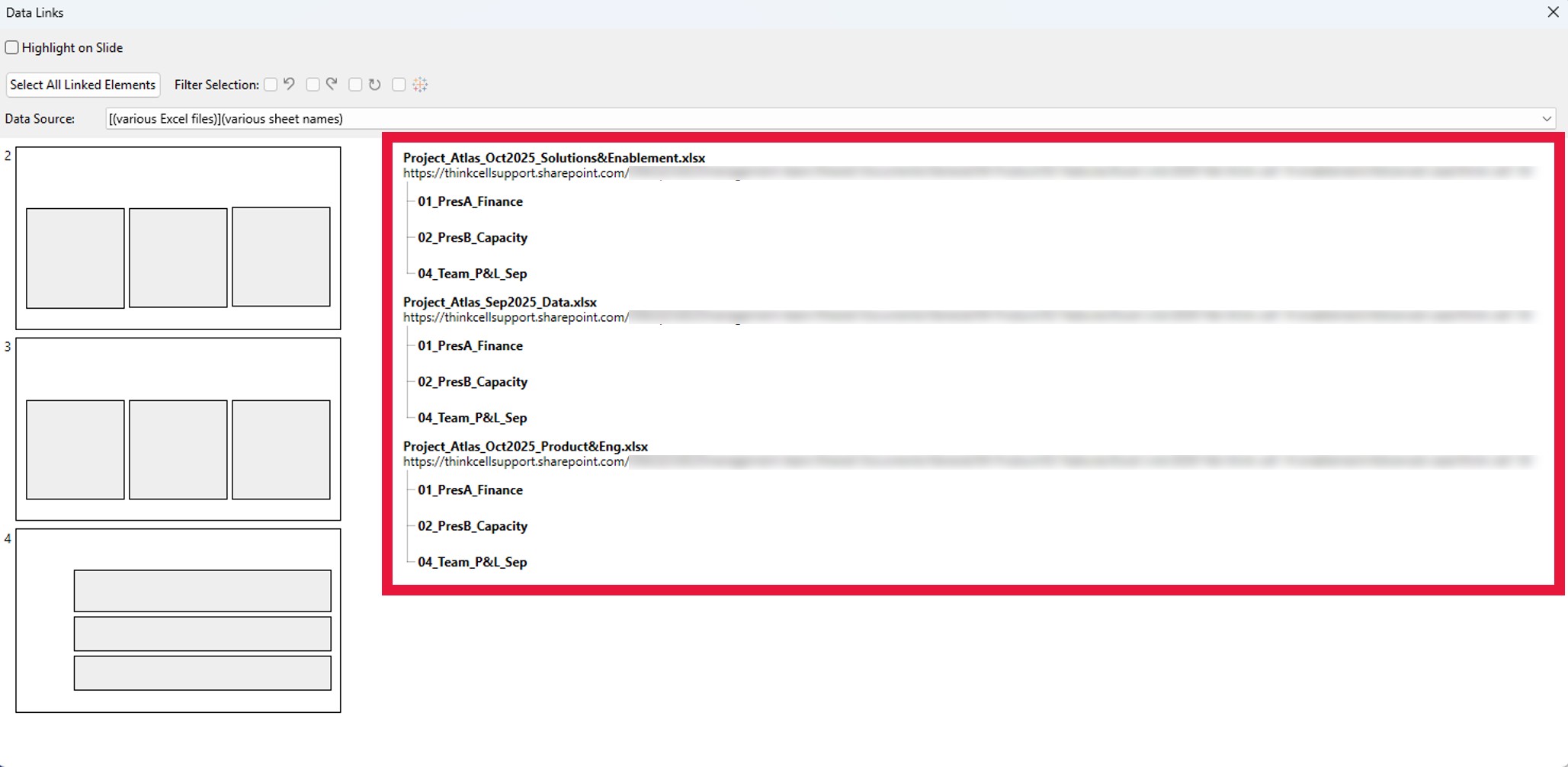Tick the checkbox beside the undo arrow filter
The width and height of the screenshot is (1568, 767).
pos(271,85)
